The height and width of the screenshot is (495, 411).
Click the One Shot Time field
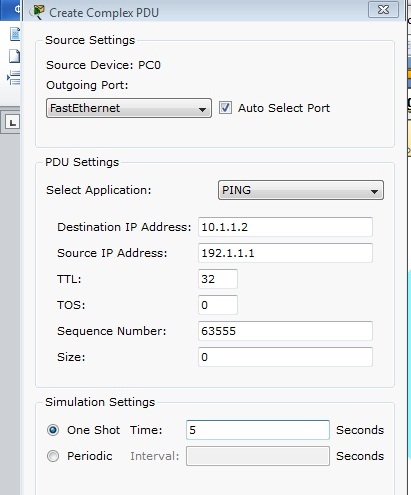(258, 430)
